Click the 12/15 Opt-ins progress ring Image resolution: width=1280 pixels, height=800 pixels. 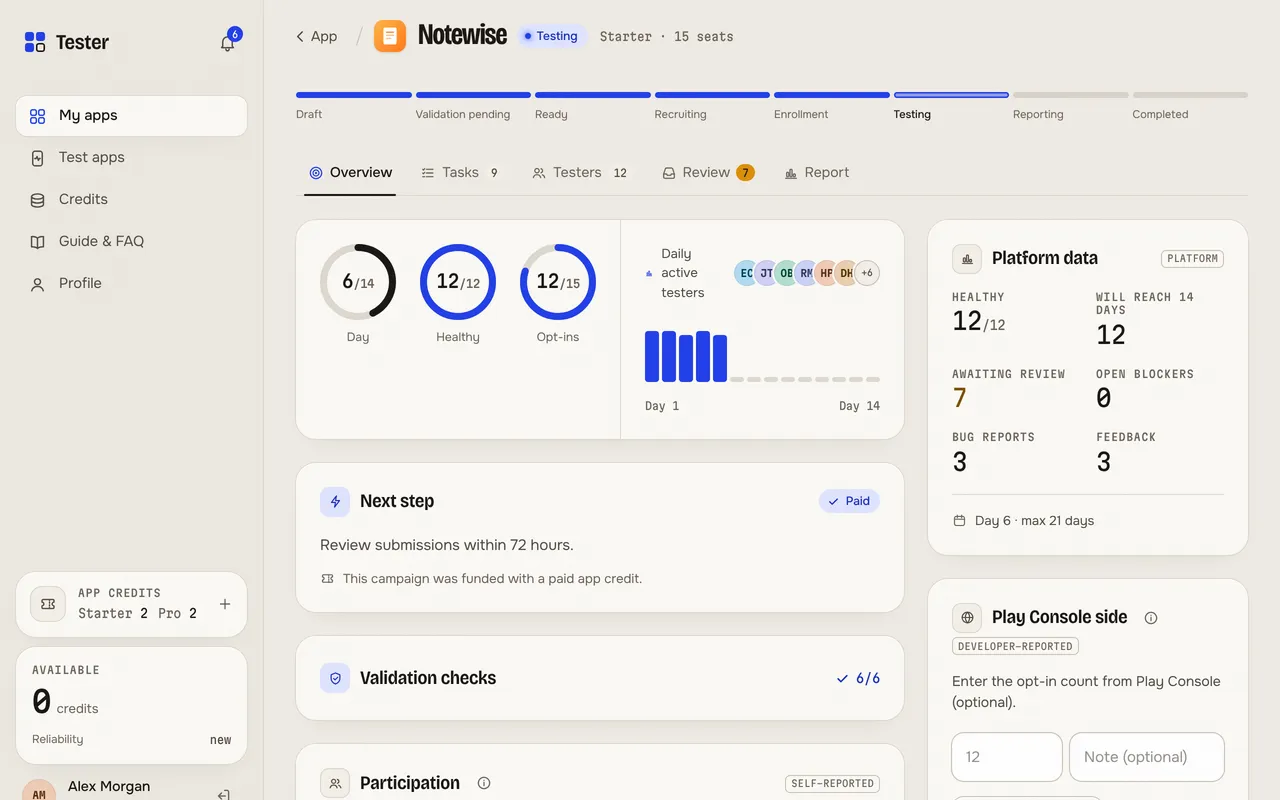pyautogui.click(x=558, y=282)
